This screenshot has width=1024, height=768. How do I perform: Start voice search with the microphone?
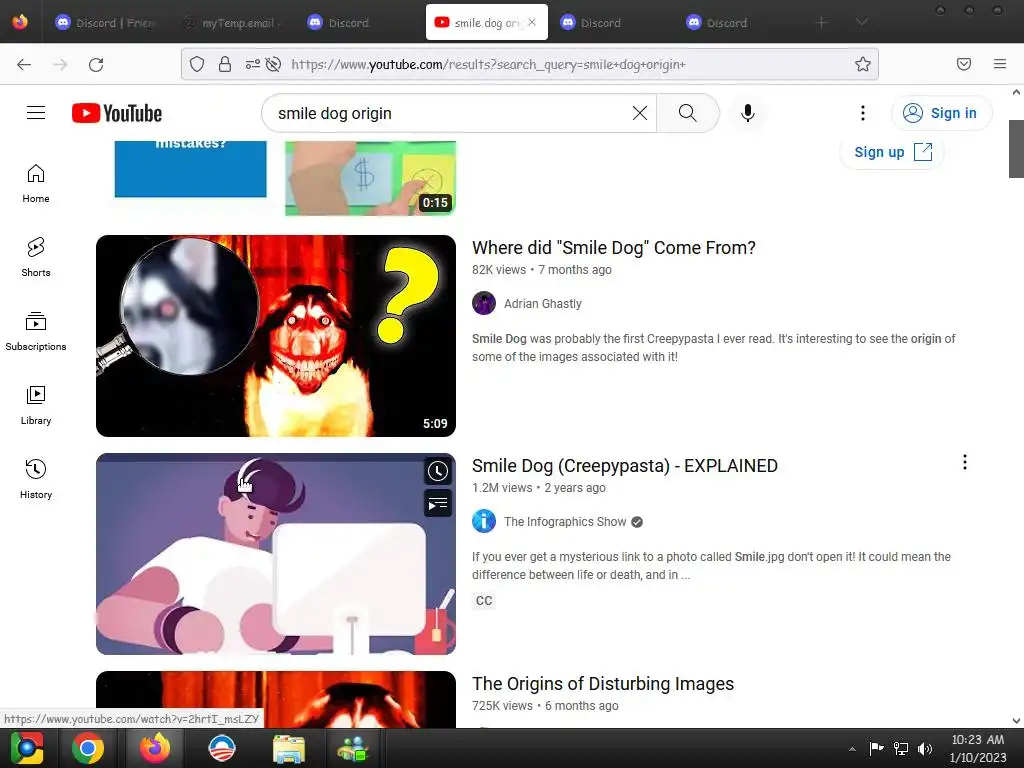(x=748, y=113)
